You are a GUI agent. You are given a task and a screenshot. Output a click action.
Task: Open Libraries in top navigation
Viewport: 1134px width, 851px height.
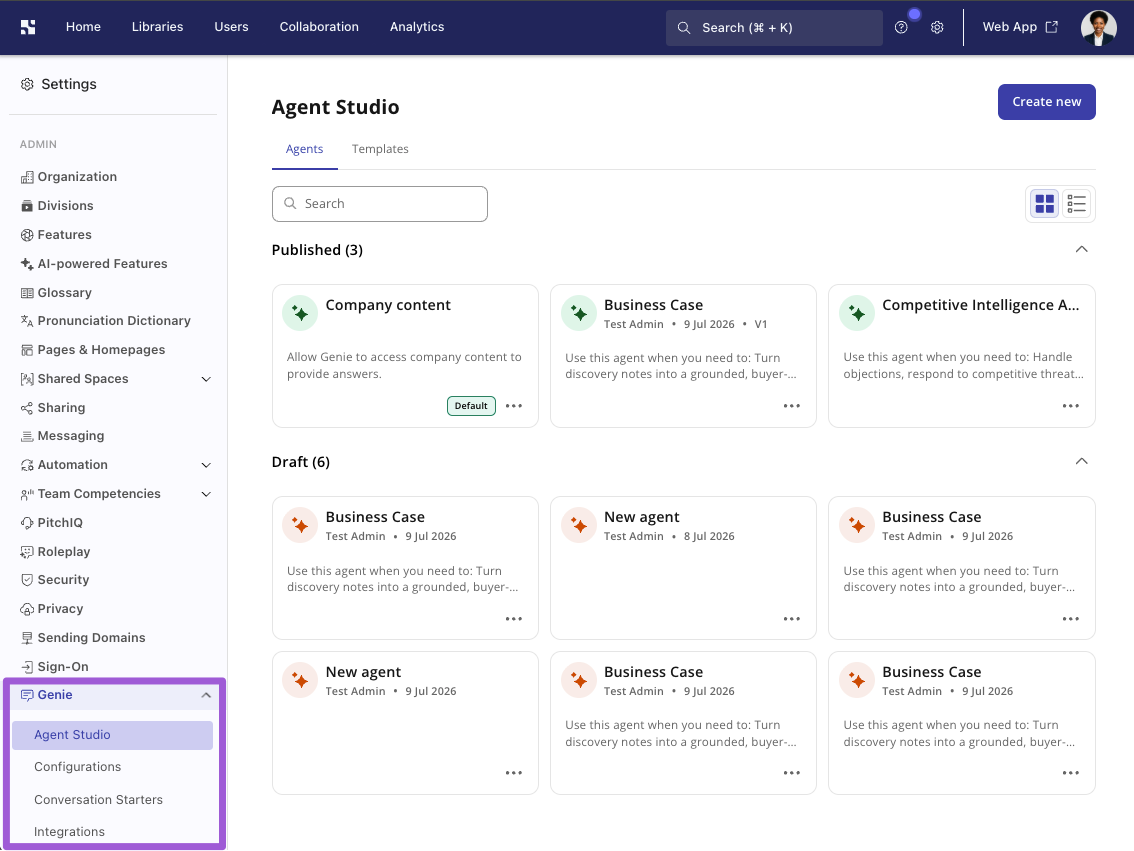coord(158,27)
